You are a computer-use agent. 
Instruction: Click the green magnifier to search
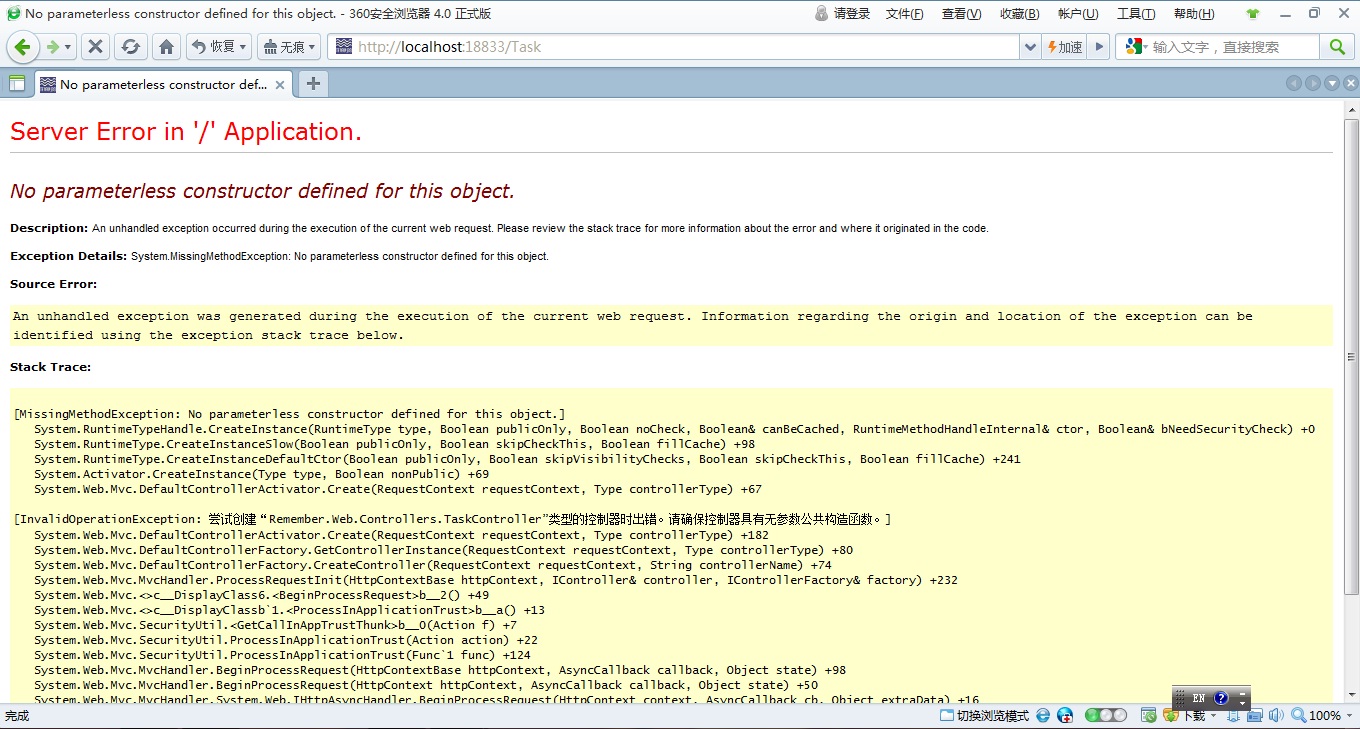click(x=1337, y=46)
